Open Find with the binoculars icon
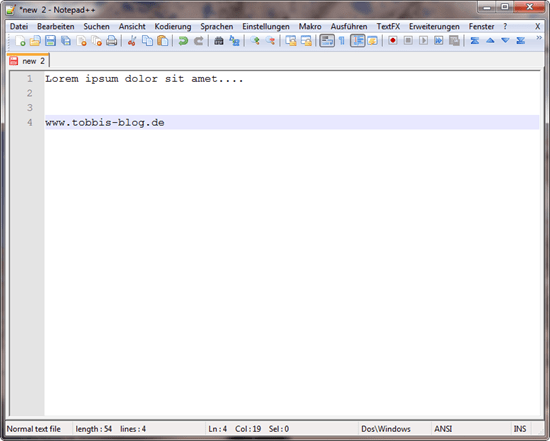 pyautogui.click(x=219, y=41)
